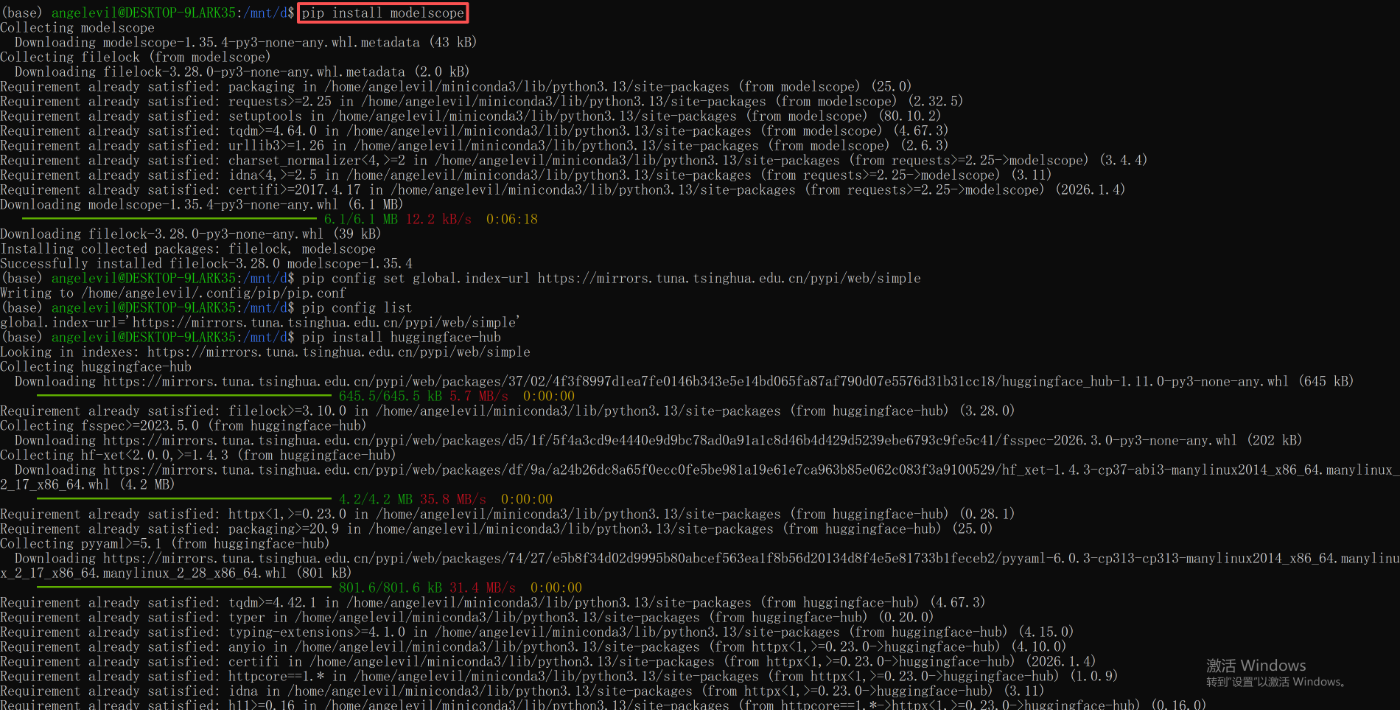
Task: Click version '(1.0.9)' on httpcore line
Action: click(x=1092, y=675)
